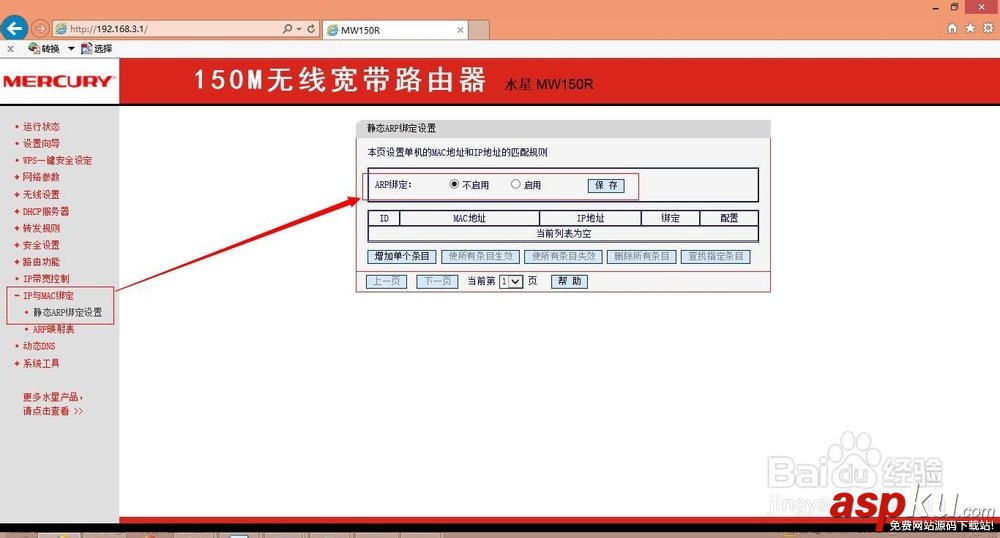
Task: Open 设置向导 in the sidebar
Action: click(41, 143)
